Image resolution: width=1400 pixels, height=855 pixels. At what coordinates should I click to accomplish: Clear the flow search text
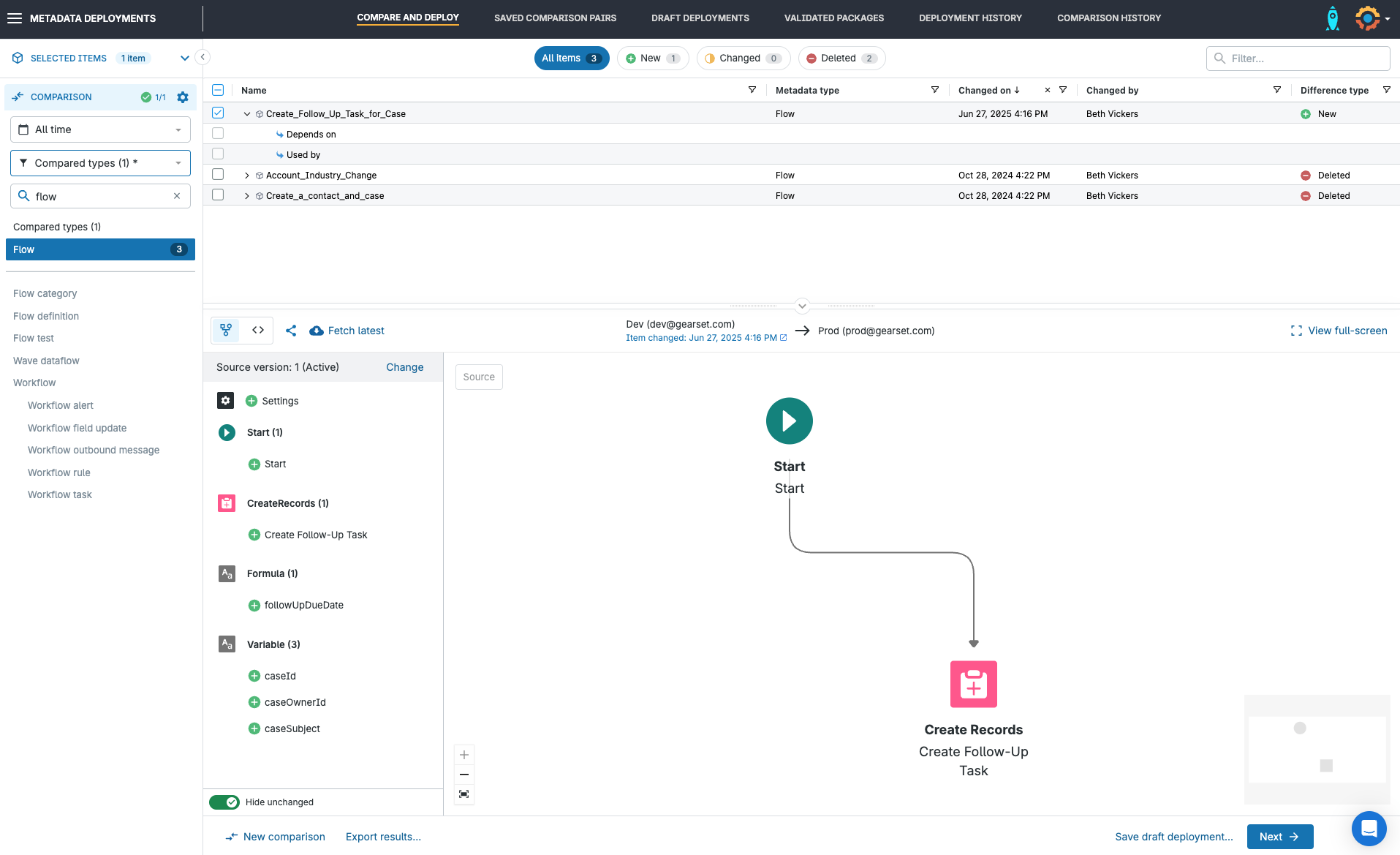click(177, 196)
